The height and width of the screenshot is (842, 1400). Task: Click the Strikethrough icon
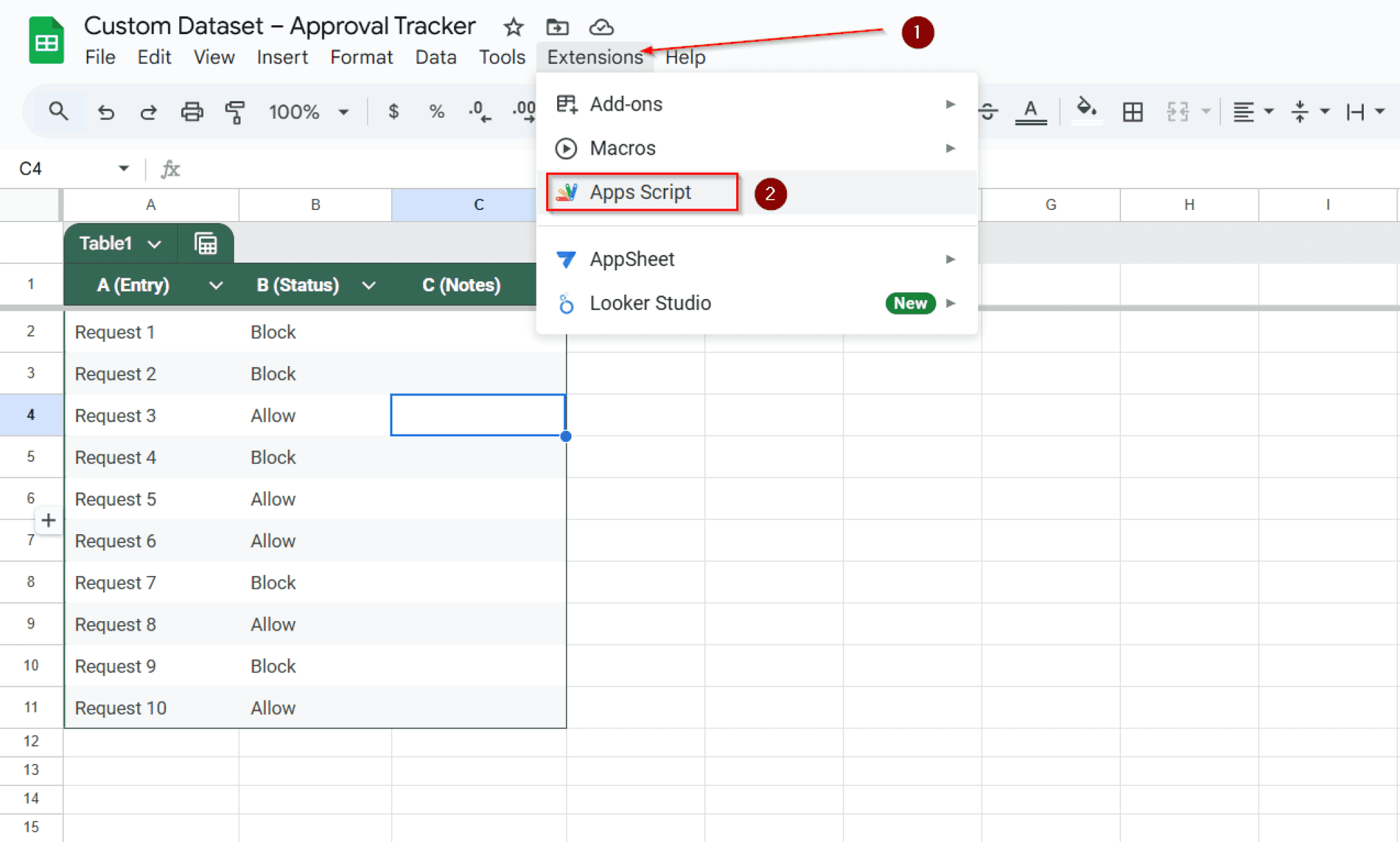(x=989, y=111)
